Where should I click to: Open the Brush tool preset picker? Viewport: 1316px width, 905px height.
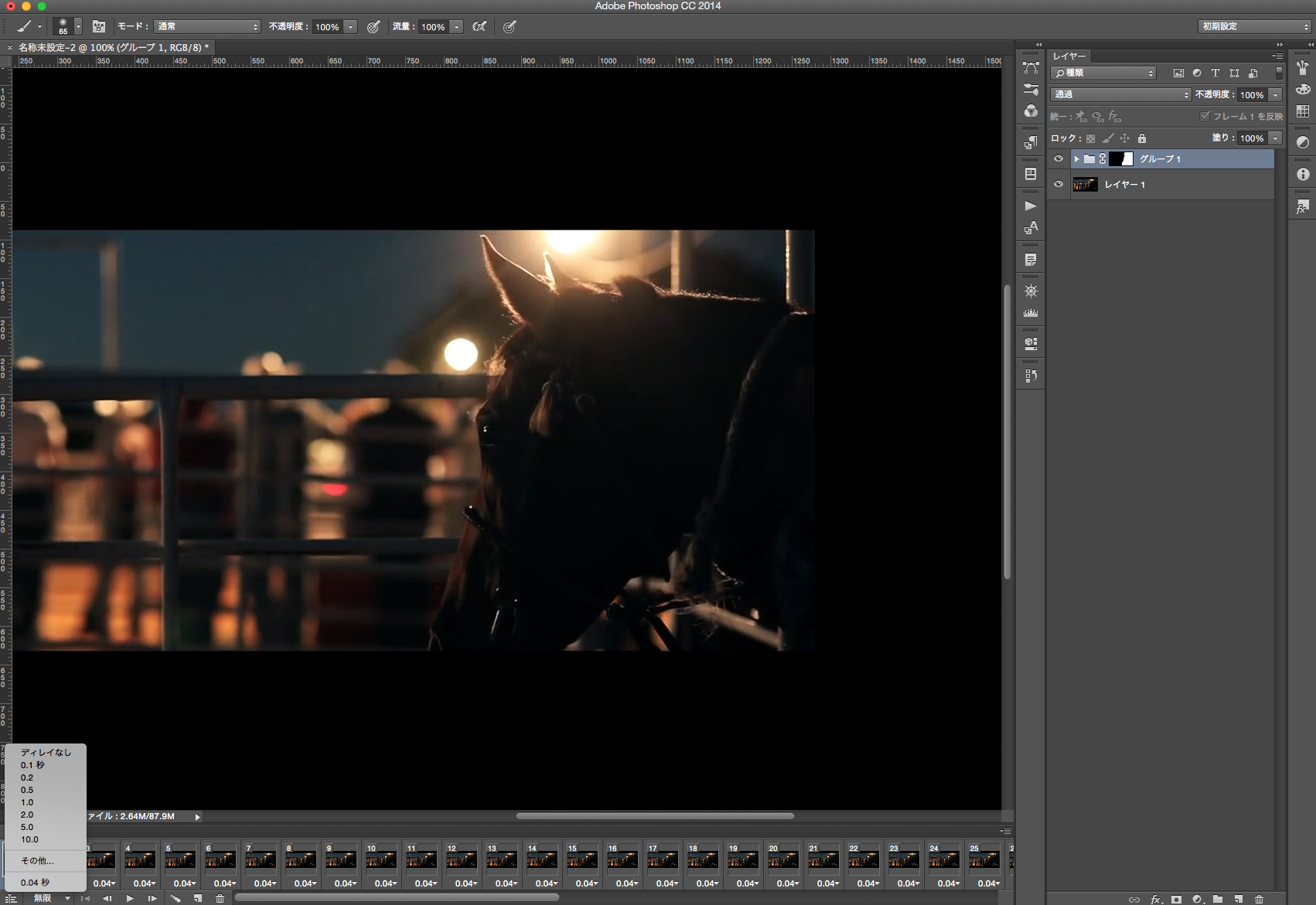tap(29, 26)
